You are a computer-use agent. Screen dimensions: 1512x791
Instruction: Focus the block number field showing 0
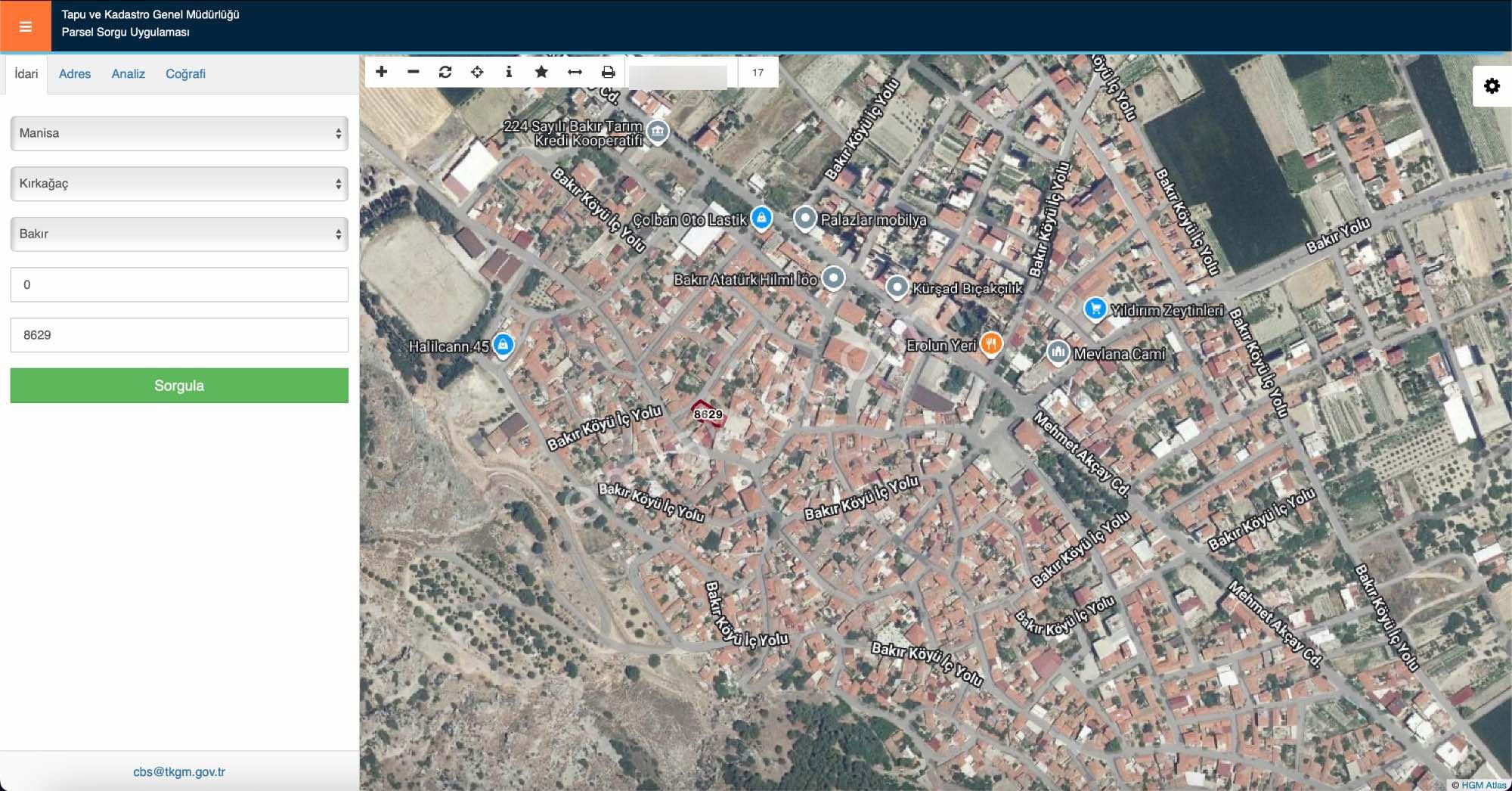click(179, 284)
